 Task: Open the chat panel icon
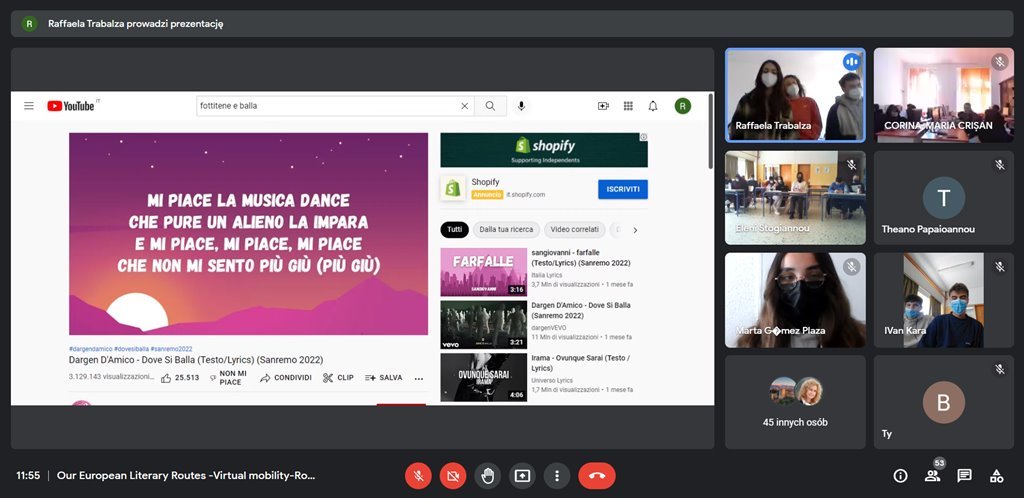pos(965,476)
